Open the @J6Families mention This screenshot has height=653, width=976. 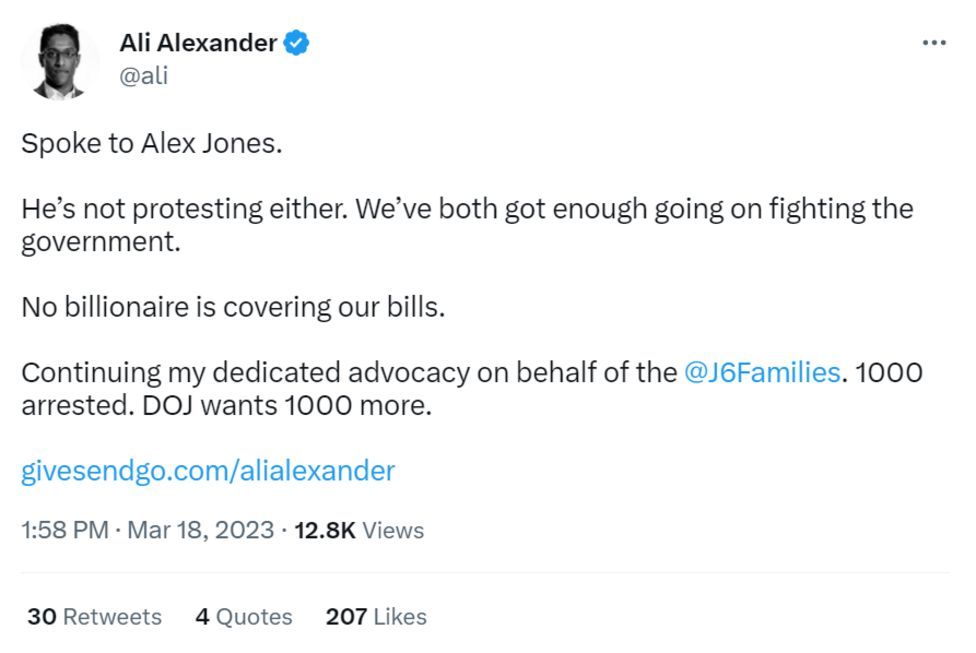762,373
